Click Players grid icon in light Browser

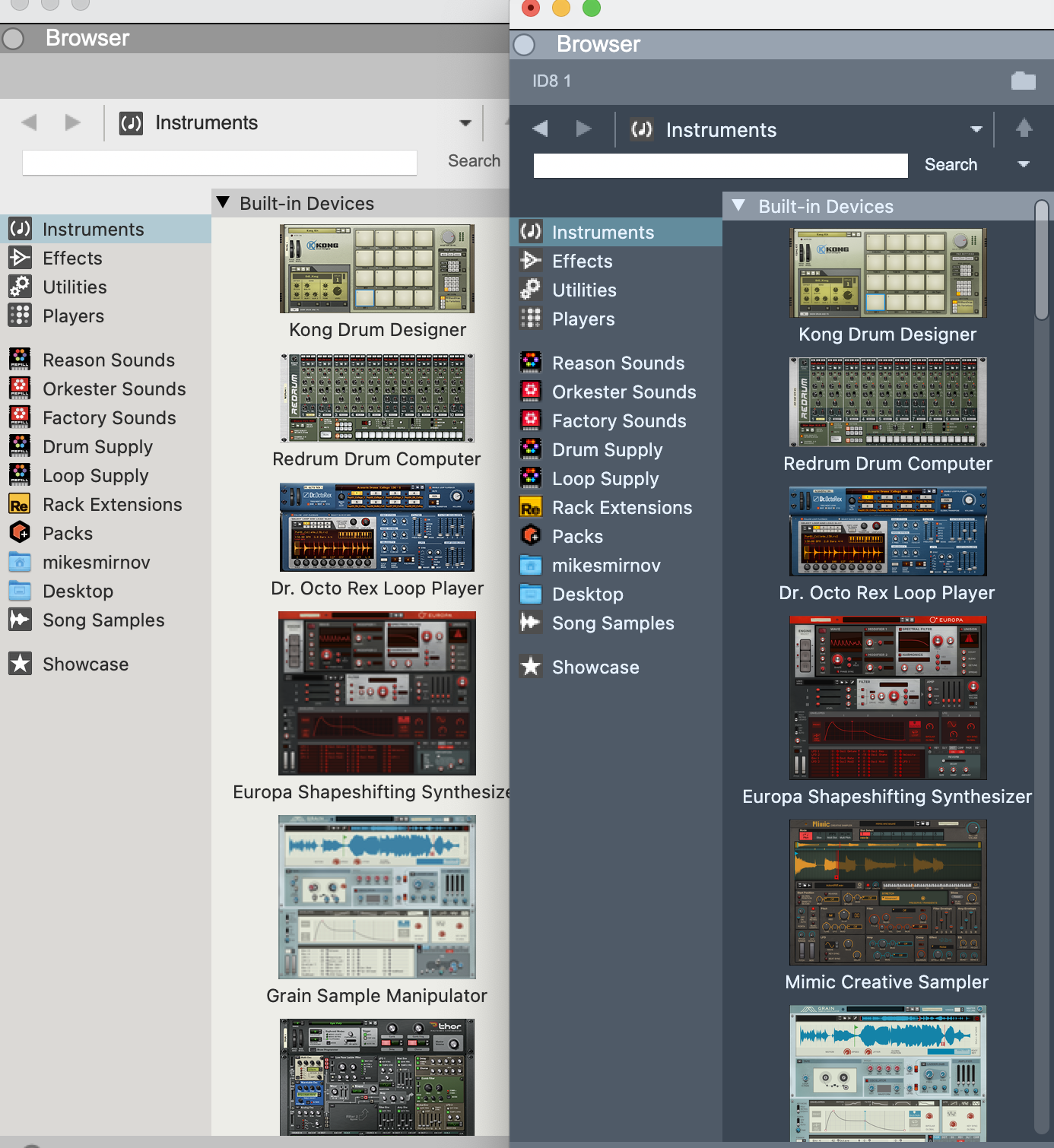tap(20, 316)
